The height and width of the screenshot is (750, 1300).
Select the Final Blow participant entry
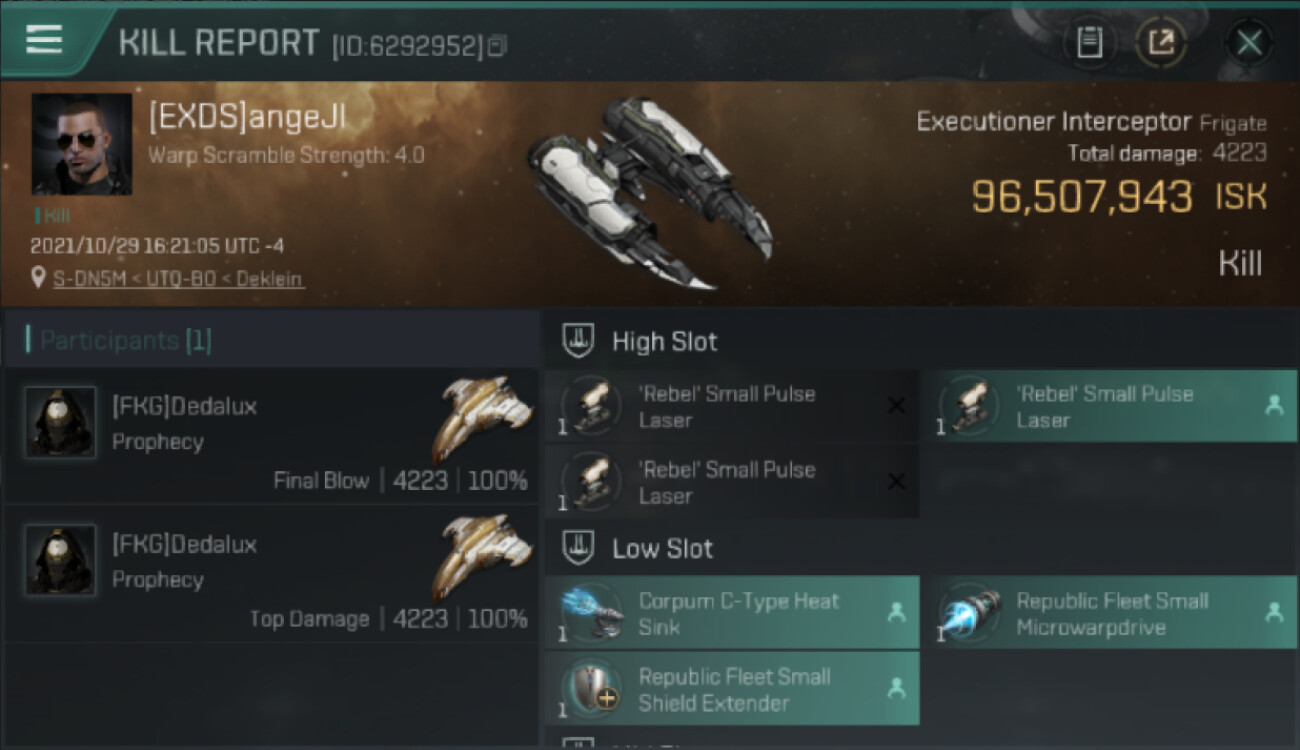pyautogui.click(x=271, y=435)
